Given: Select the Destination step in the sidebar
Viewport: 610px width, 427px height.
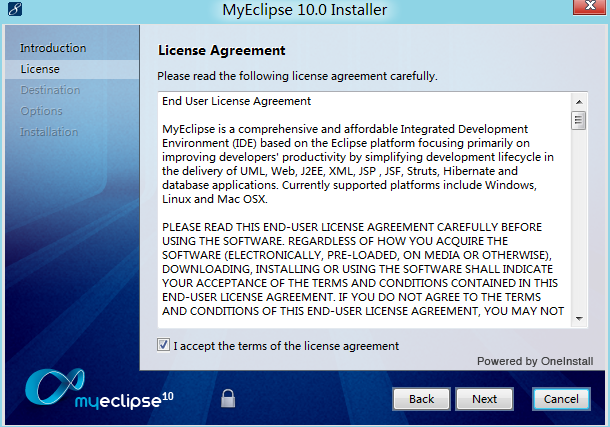Looking at the screenshot, I should click(x=50, y=90).
